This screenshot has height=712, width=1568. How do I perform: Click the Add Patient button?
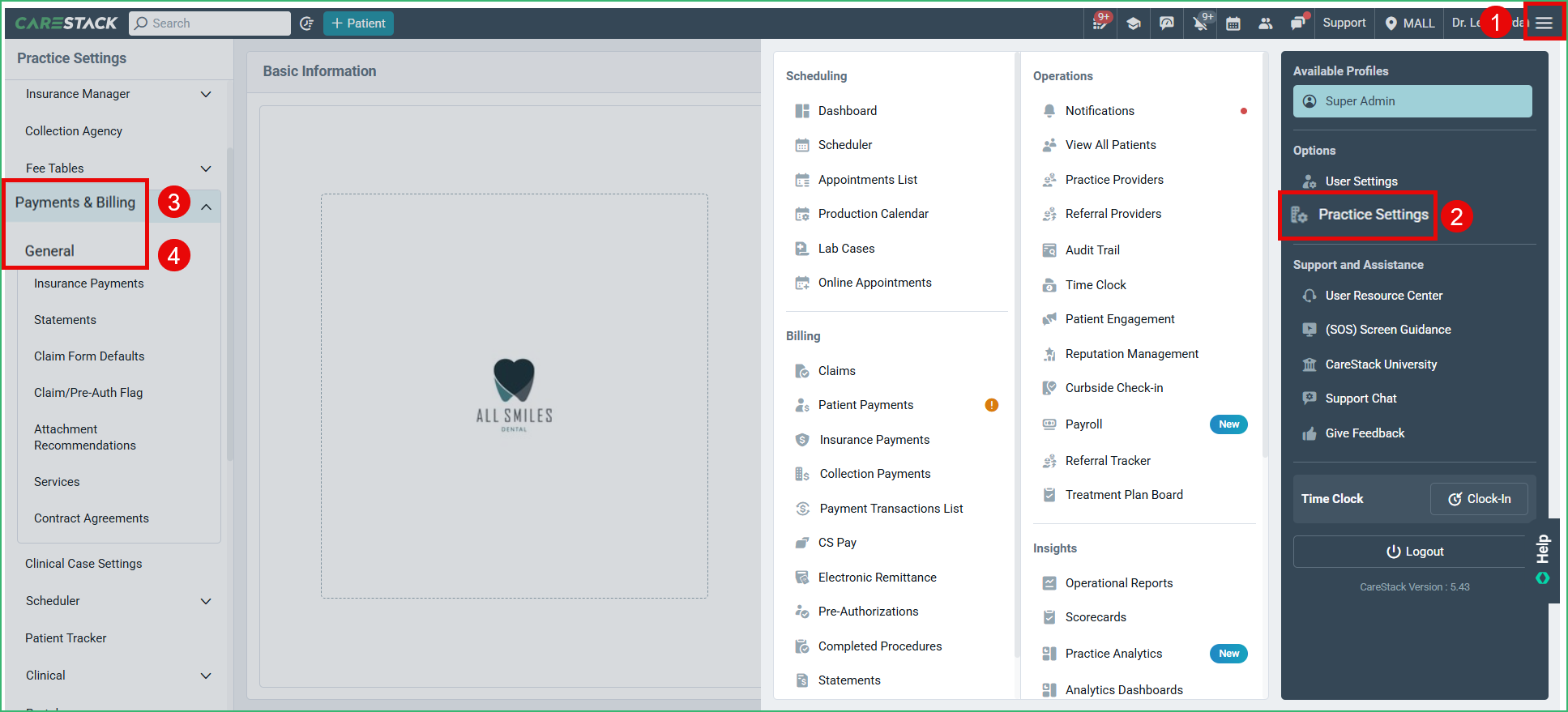358,23
